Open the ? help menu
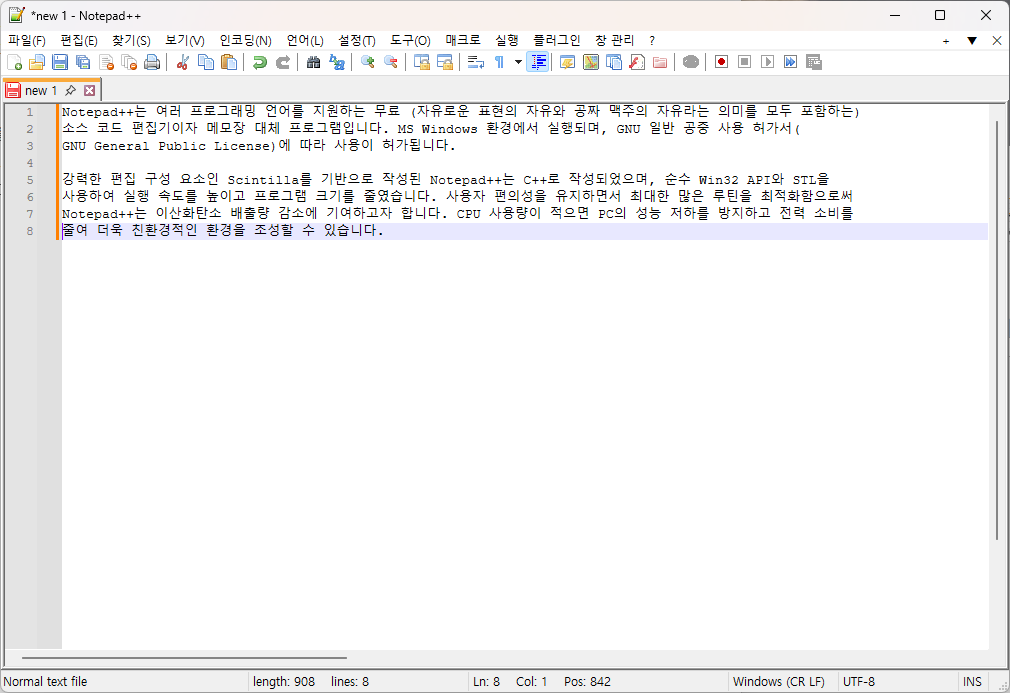The image size is (1010, 693). coord(652,41)
